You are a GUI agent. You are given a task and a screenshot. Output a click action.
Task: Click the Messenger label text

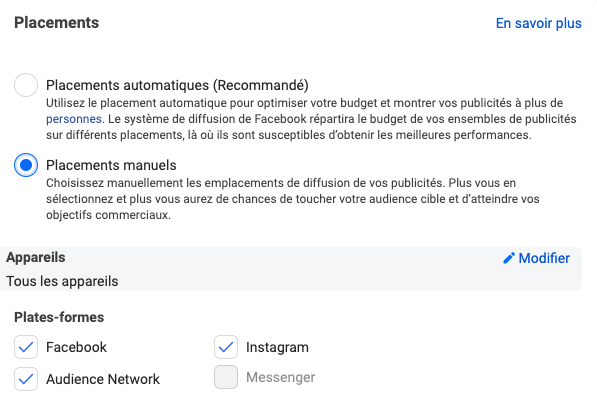[281, 377]
